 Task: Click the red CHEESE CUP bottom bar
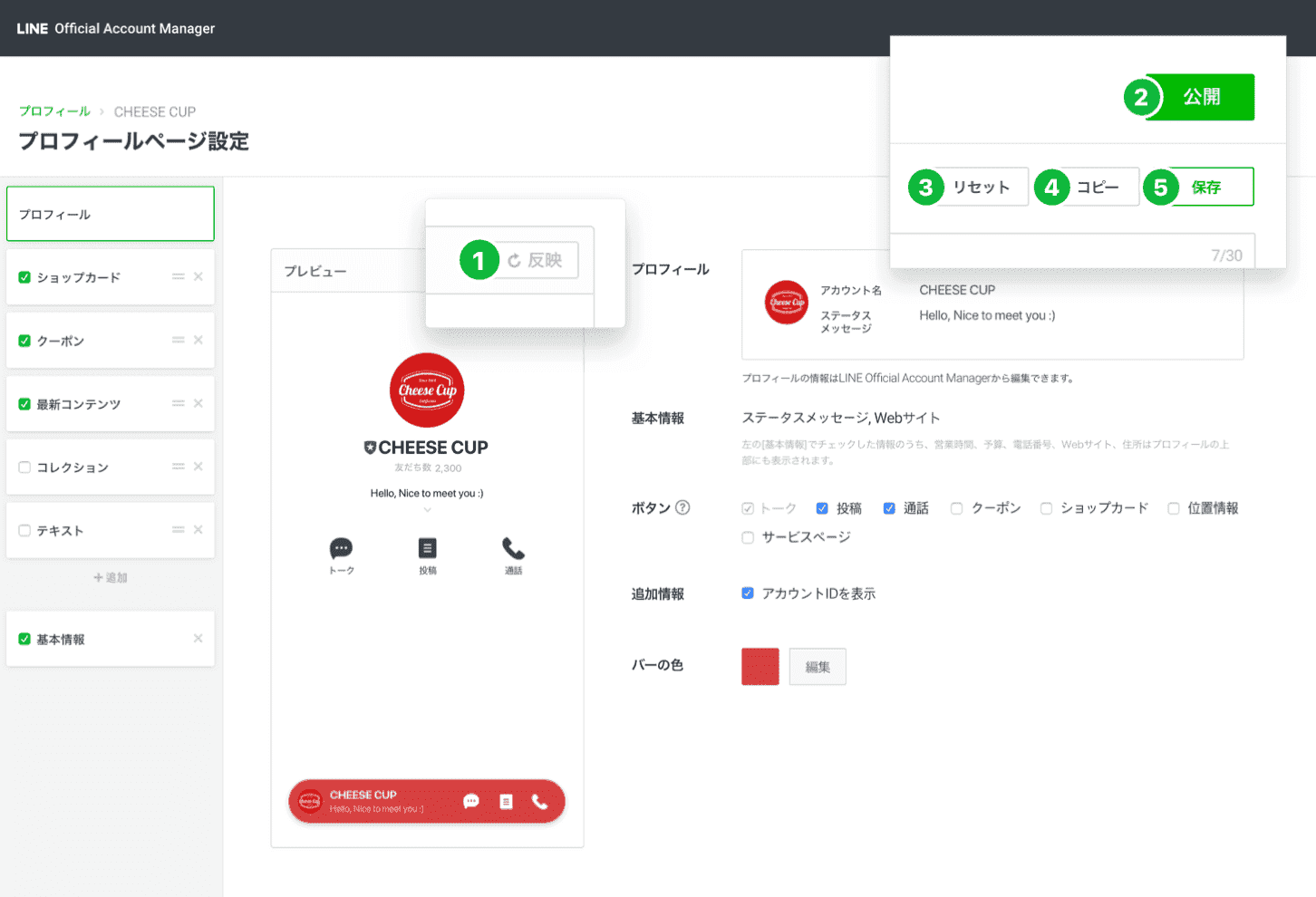point(427,801)
